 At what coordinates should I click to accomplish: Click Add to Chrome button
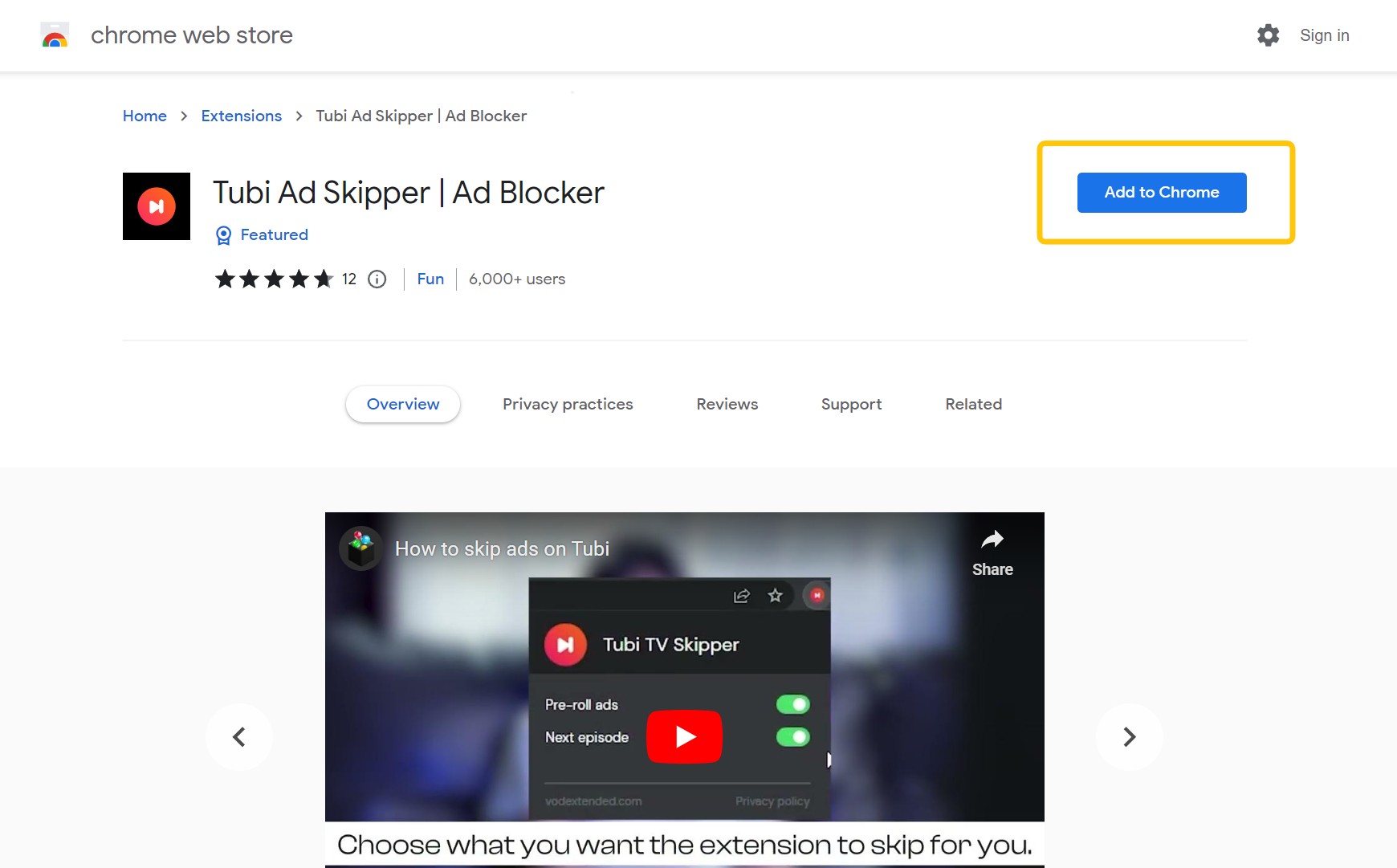click(1162, 193)
